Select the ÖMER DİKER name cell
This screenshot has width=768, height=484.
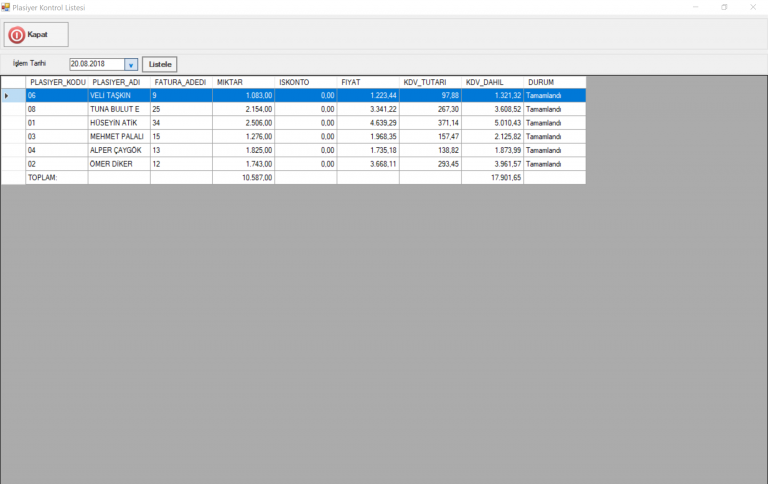(x=118, y=163)
